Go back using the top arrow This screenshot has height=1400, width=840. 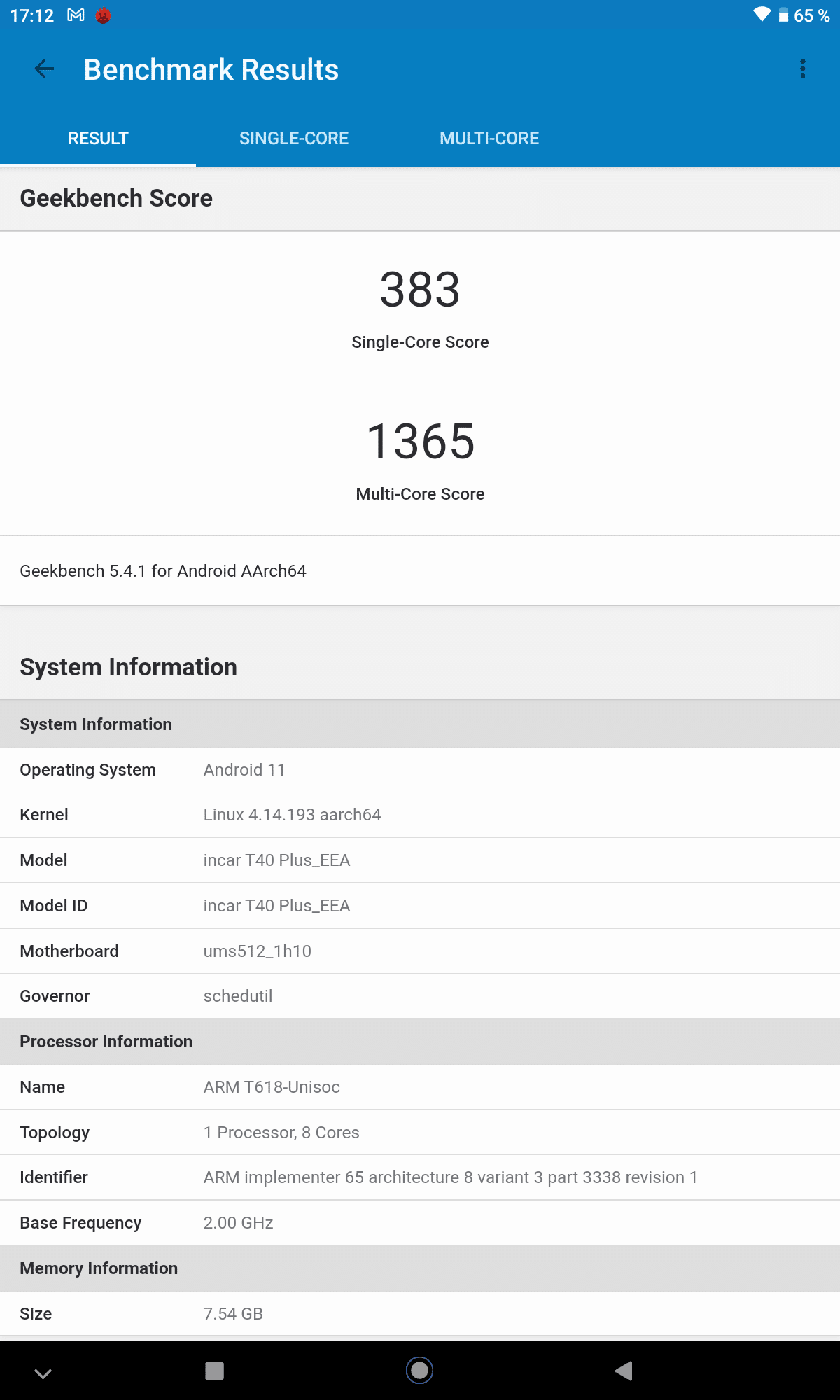[44, 69]
